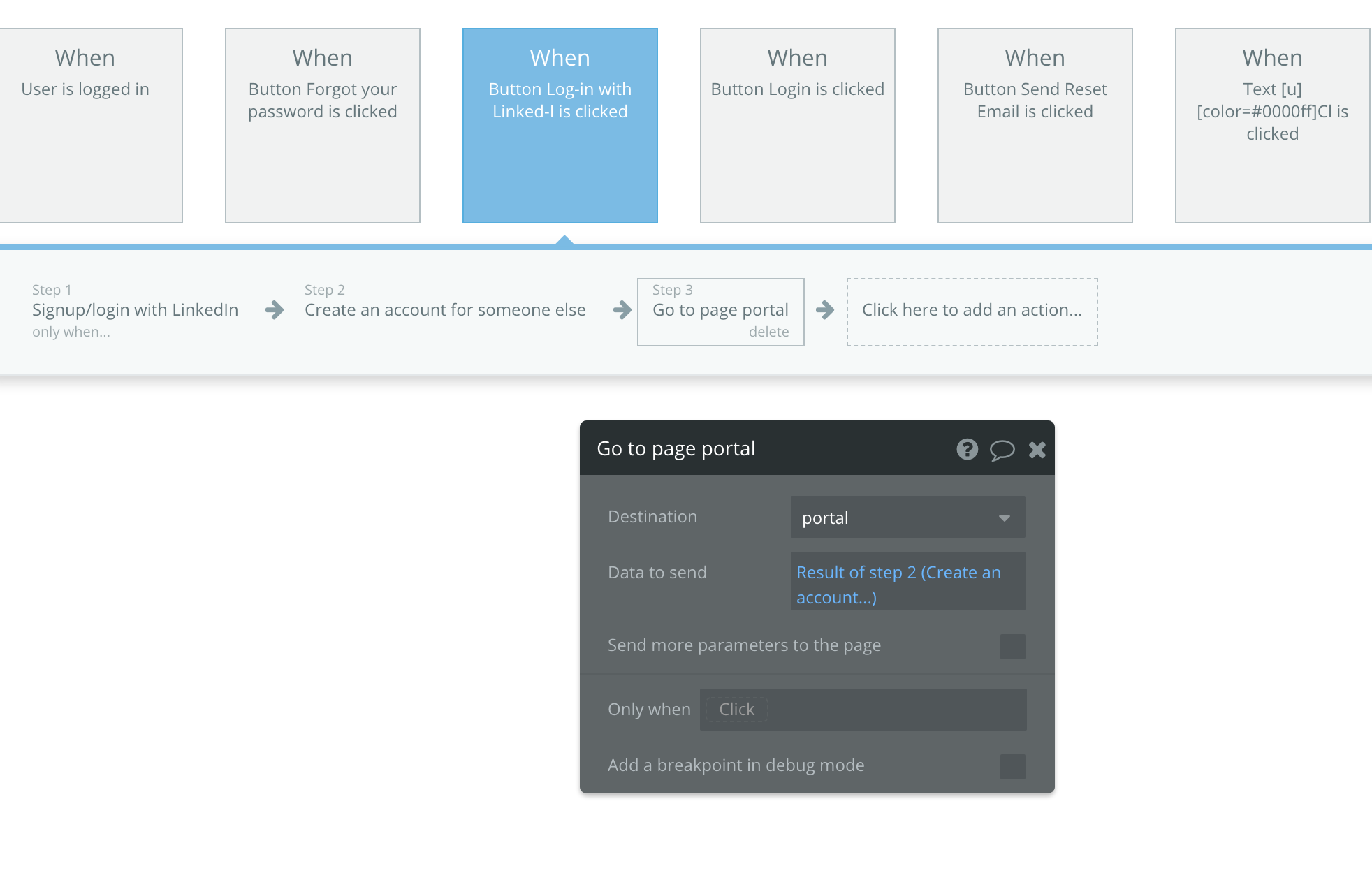Click arrow between Step 2 and Step 3
1372x880 pixels.
[x=622, y=310]
